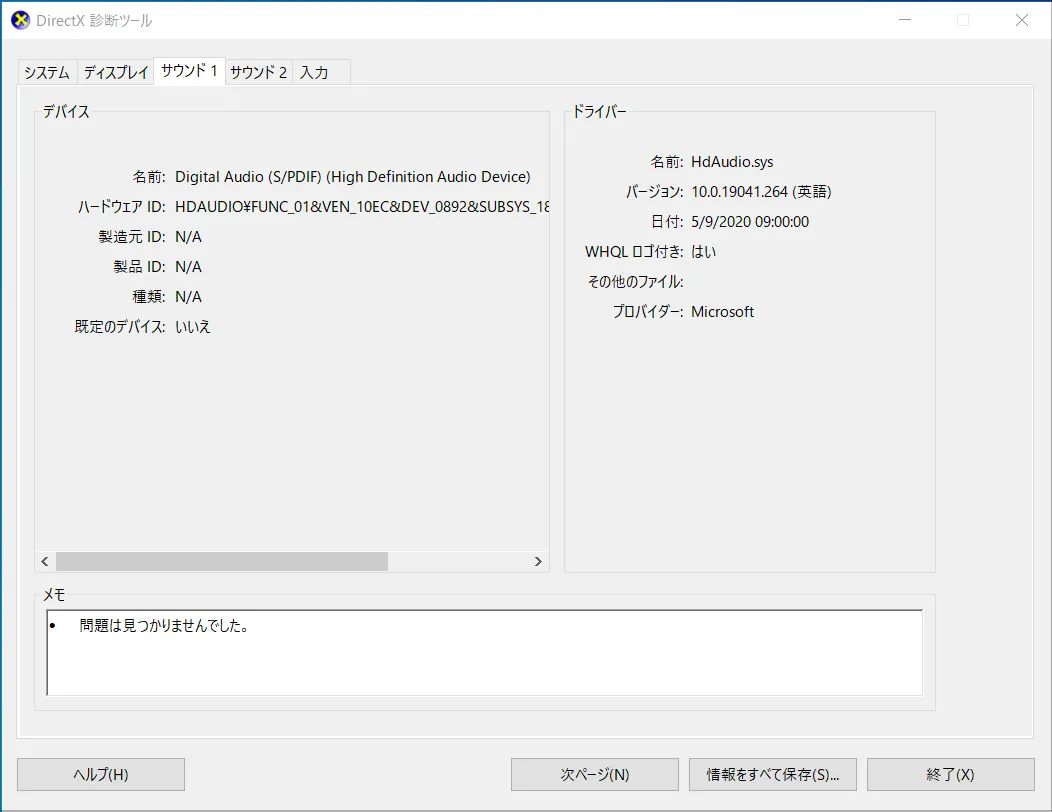
Task: Click the provider value Microsoft
Action: (x=723, y=312)
